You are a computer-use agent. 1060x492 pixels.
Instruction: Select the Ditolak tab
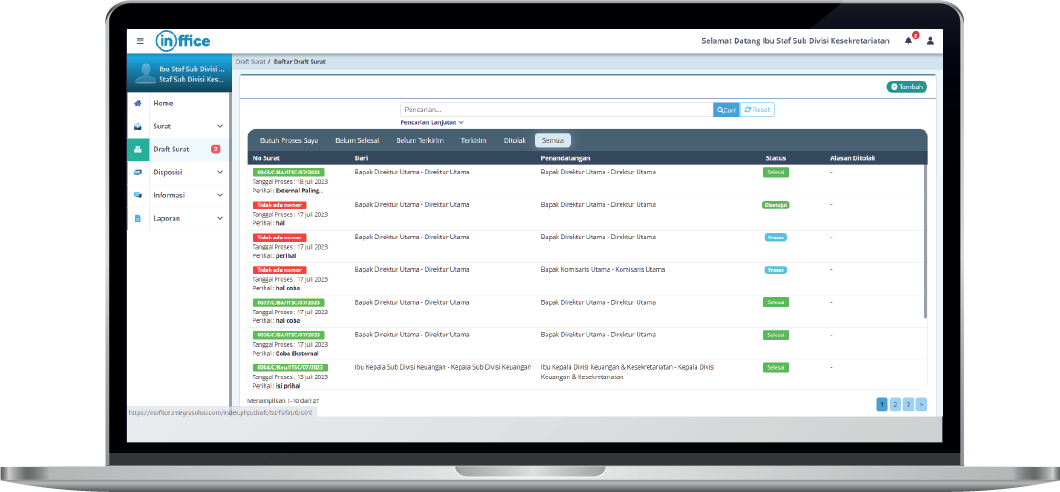point(515,141)
